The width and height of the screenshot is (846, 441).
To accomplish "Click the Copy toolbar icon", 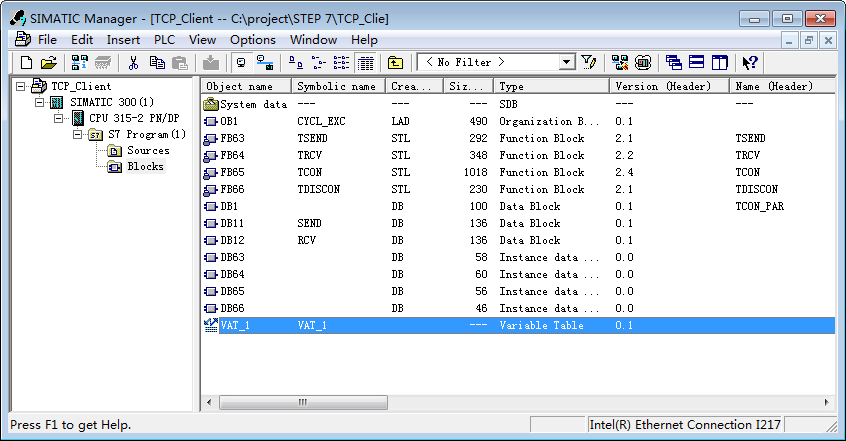I will point(157,63).
